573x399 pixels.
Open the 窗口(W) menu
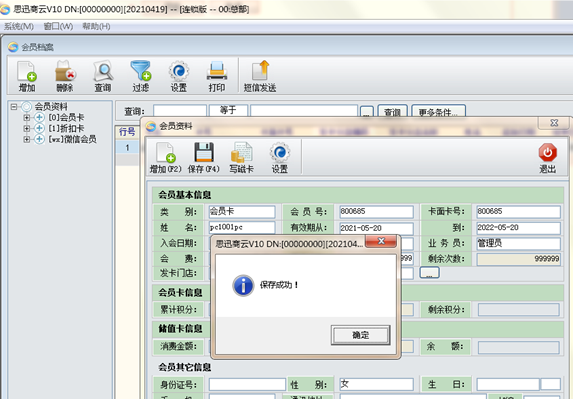58,26
